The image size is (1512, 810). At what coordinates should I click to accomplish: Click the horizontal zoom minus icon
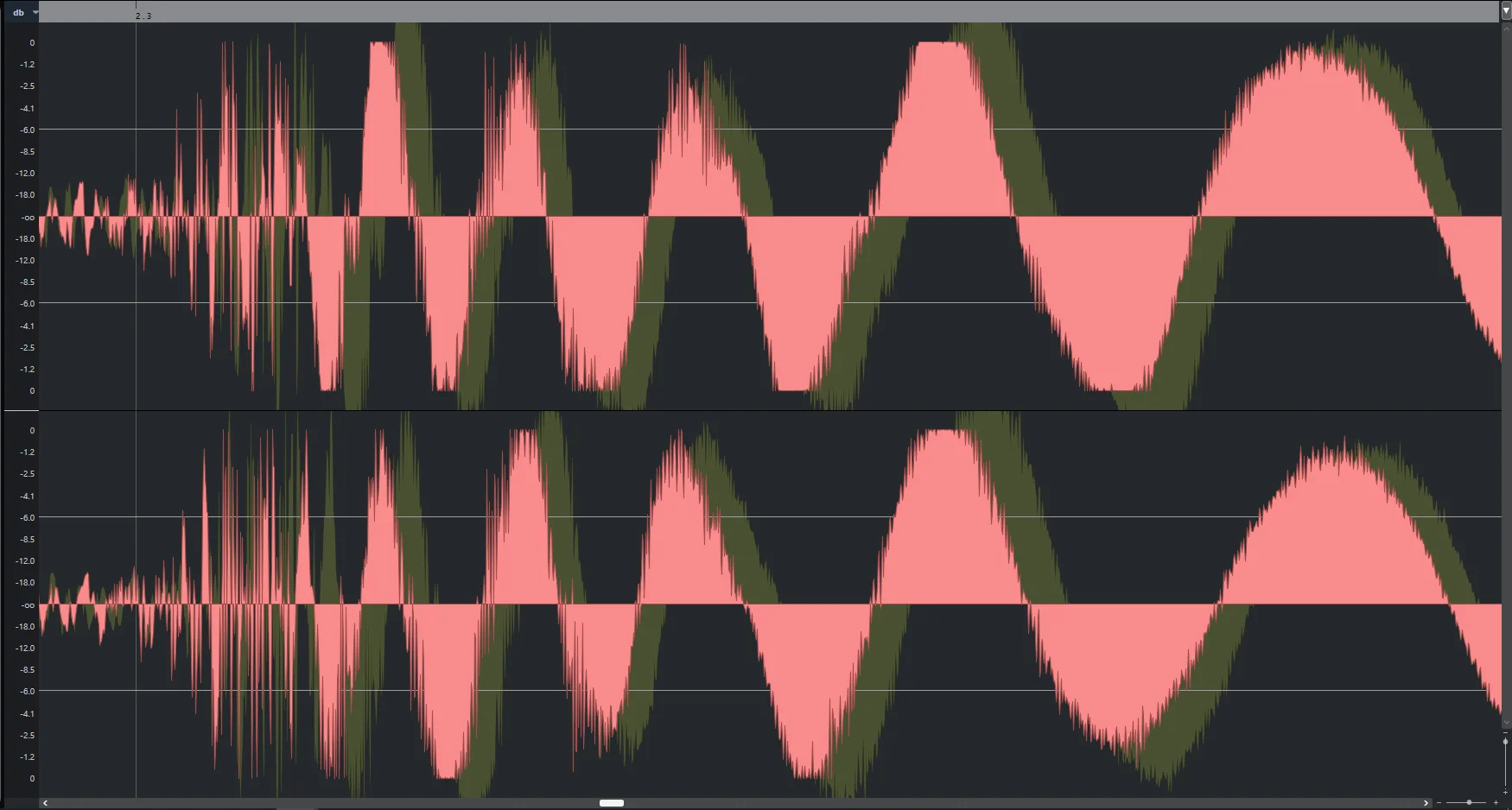(1439, 802)
